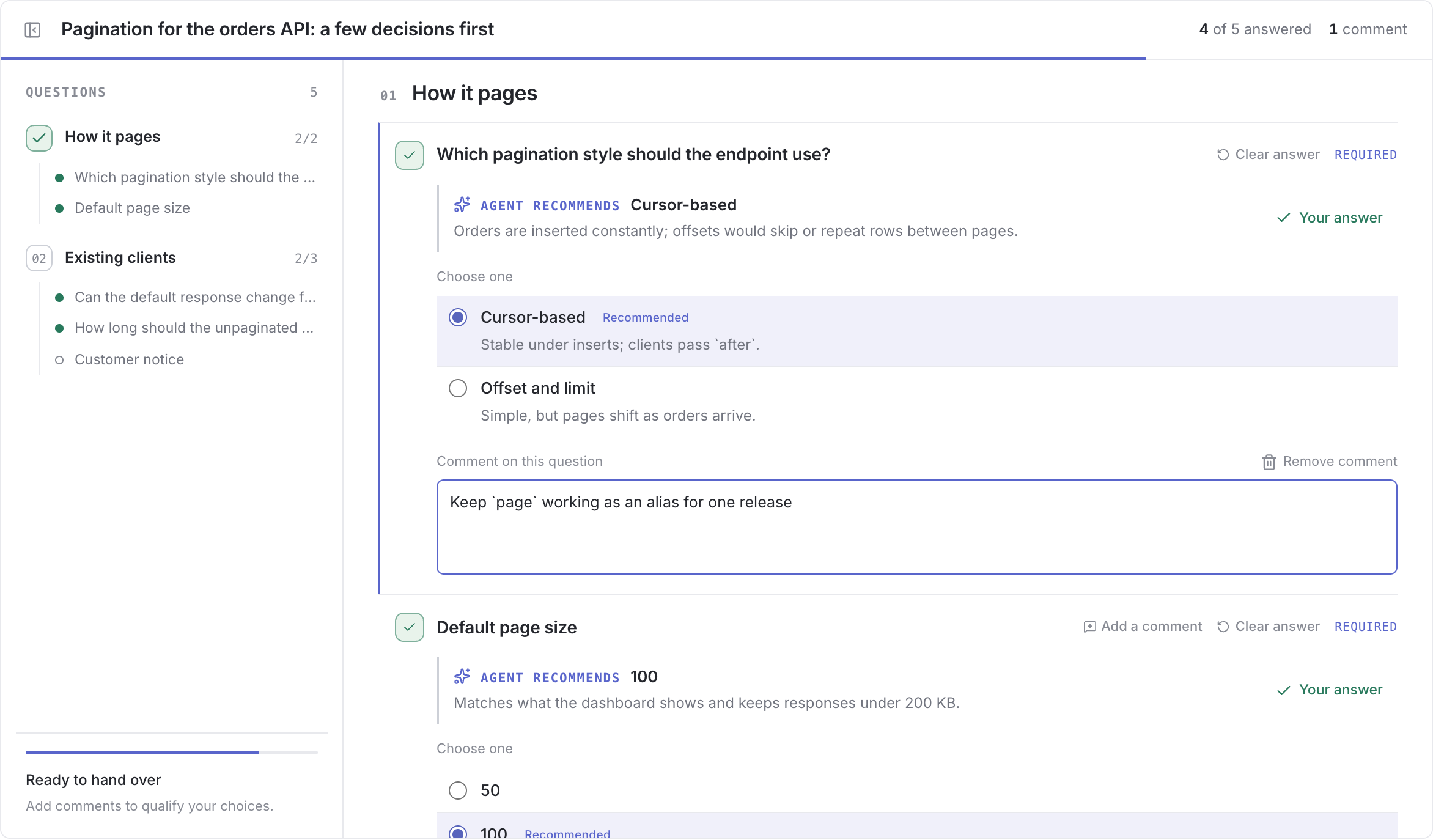Click 'Your answer' beside the Cursor-based recommendation
The width and height of the screenshot is (1433, 840).
pos(1330,218)
